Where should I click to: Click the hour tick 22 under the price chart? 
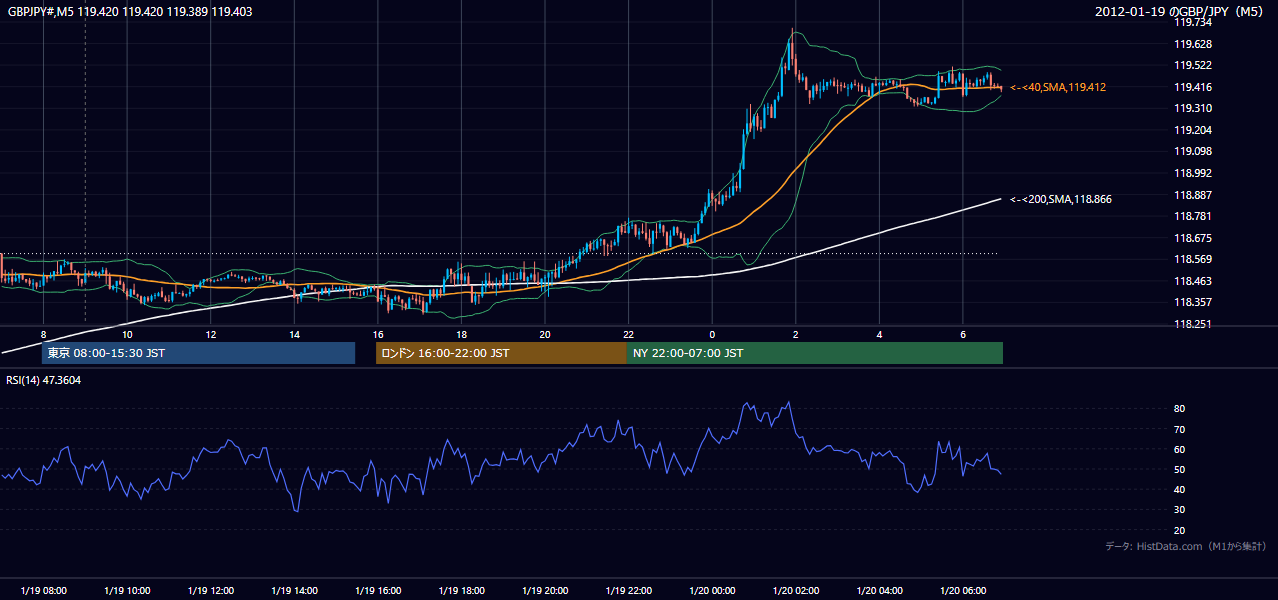point(628,334)
